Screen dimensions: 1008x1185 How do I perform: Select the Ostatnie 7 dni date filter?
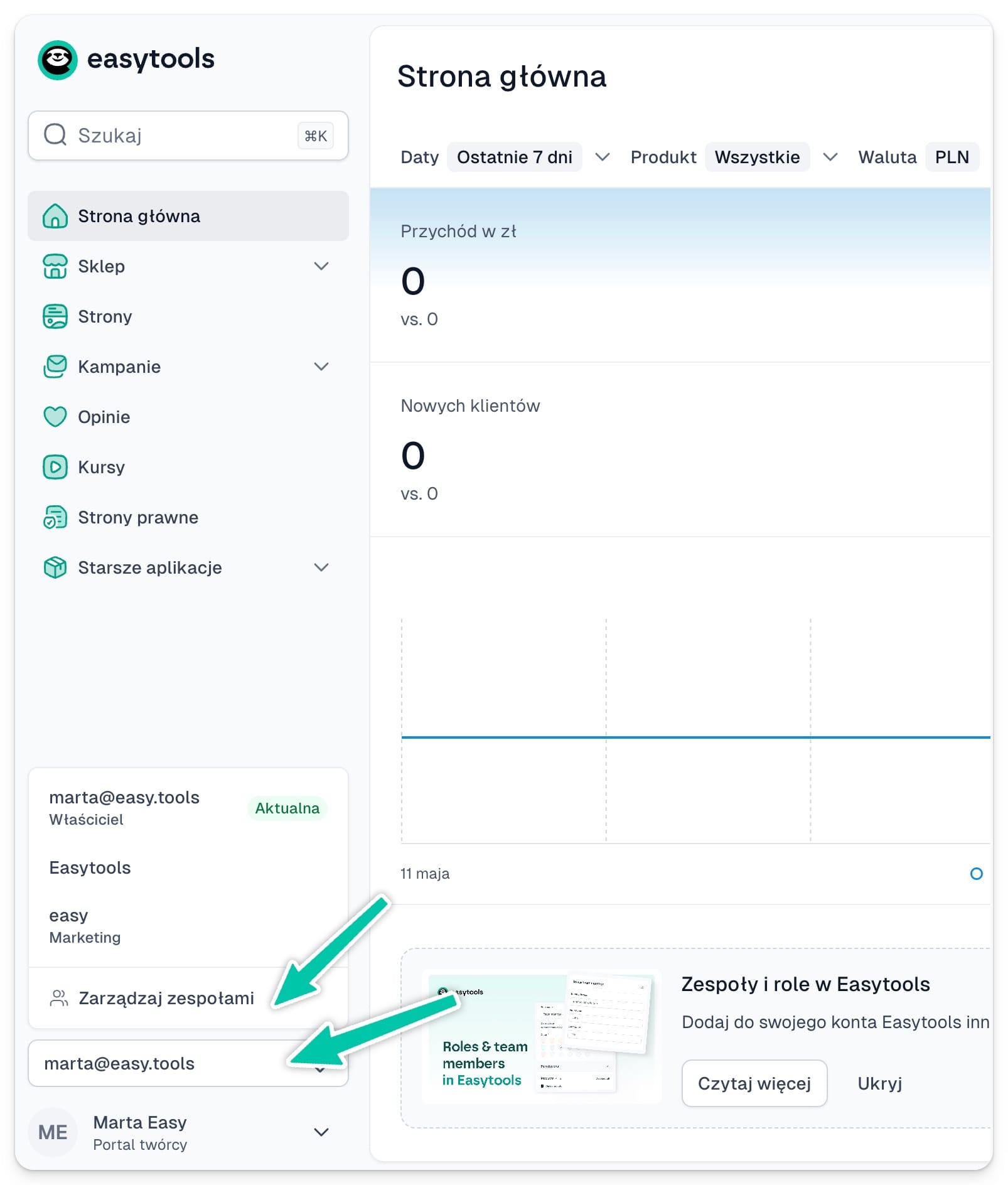click(515, 157)
